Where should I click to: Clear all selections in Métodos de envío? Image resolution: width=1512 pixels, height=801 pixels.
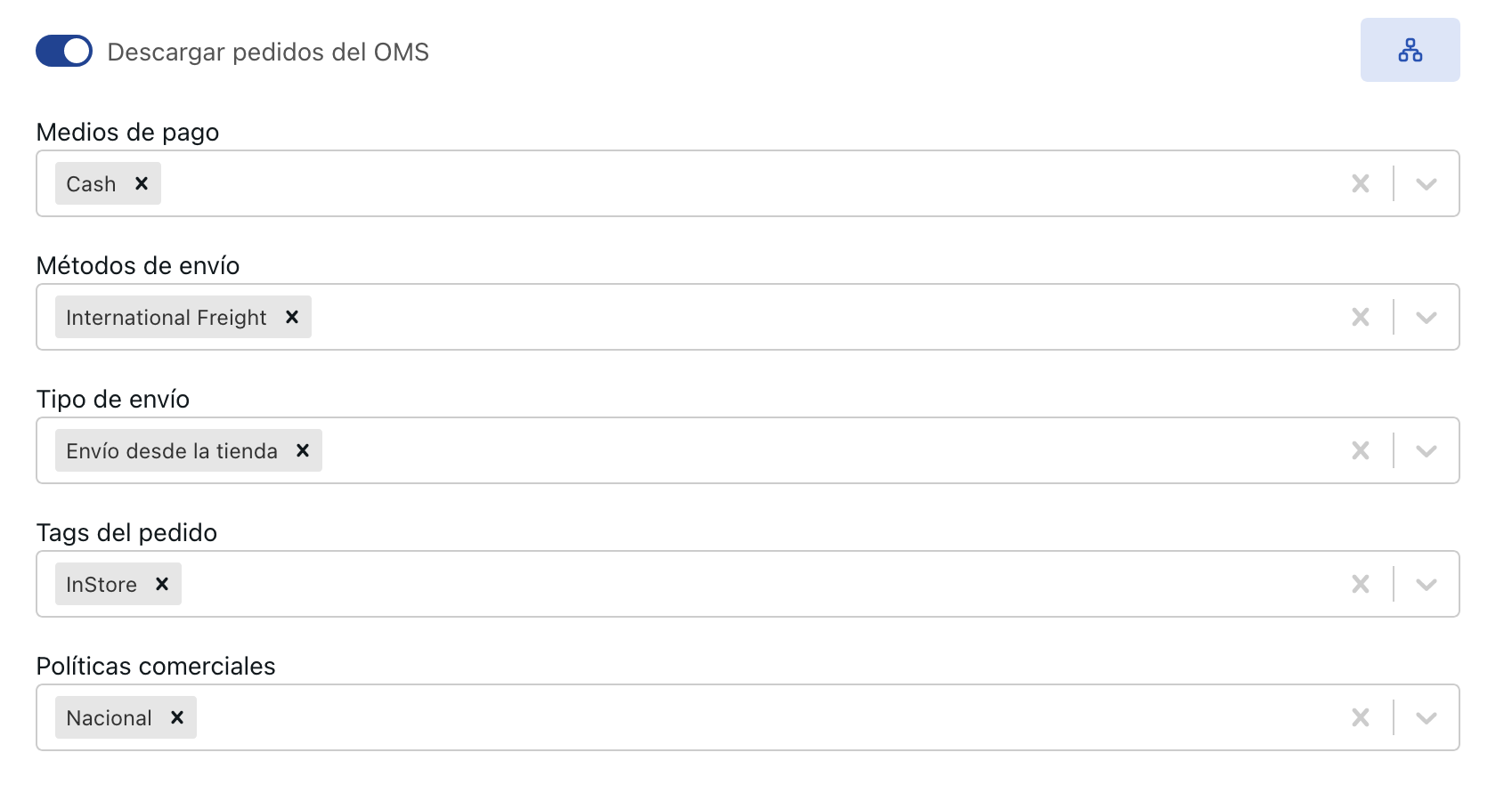coord(1360,317)
